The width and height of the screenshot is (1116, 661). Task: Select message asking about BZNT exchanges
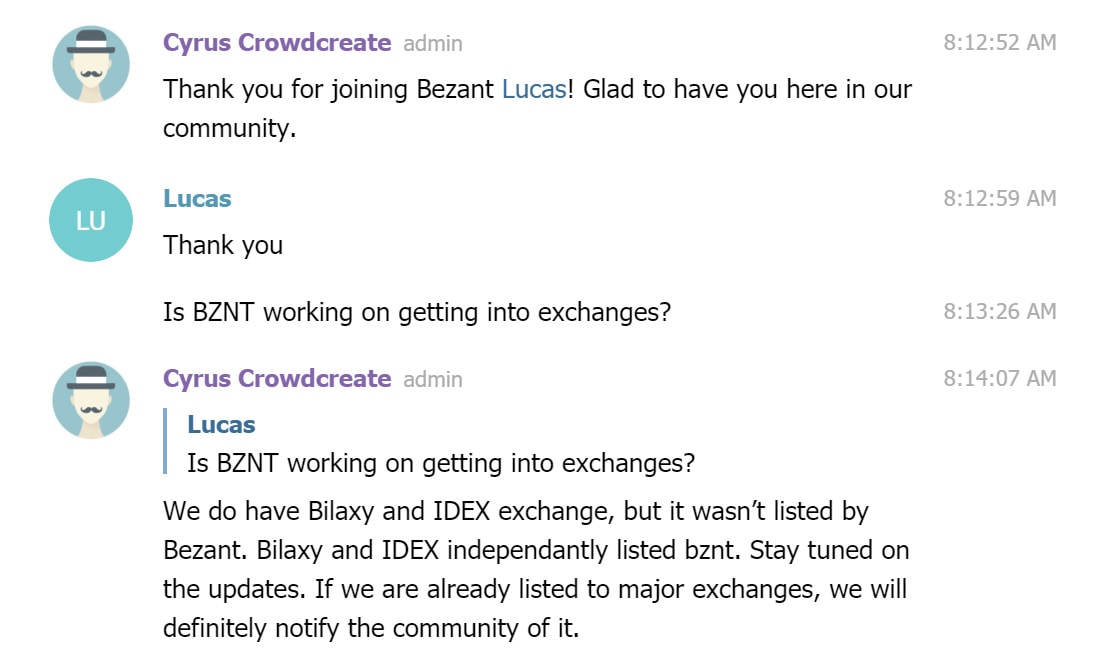click(417, 312)
